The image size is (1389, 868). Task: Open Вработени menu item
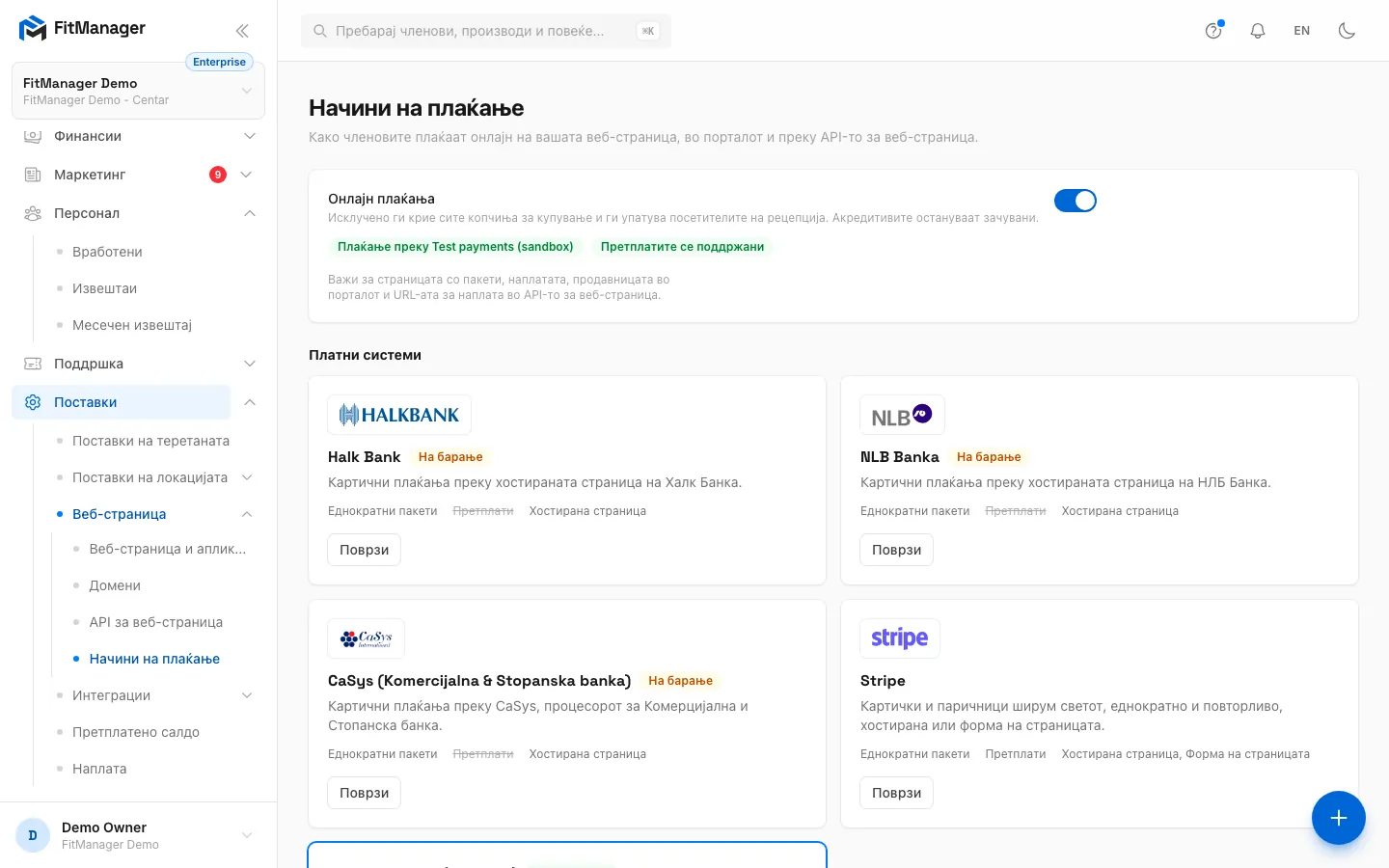107,252
